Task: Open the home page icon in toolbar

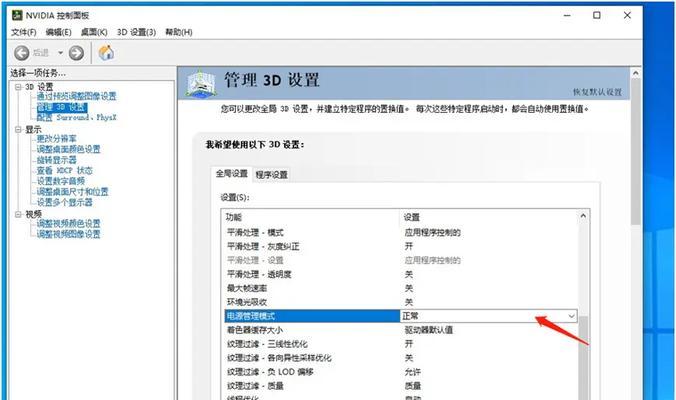Action: click(x=106, y=53)
